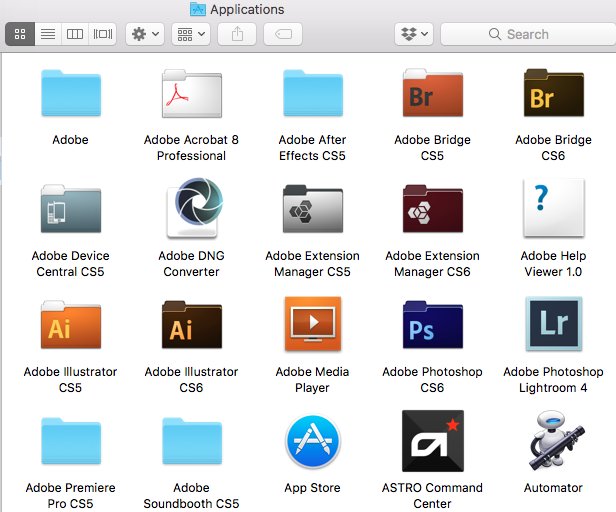The image size is (616, 512).
Task: Select Adobe After Effects CS5 folder icon
Action: [x=313, y=93]
